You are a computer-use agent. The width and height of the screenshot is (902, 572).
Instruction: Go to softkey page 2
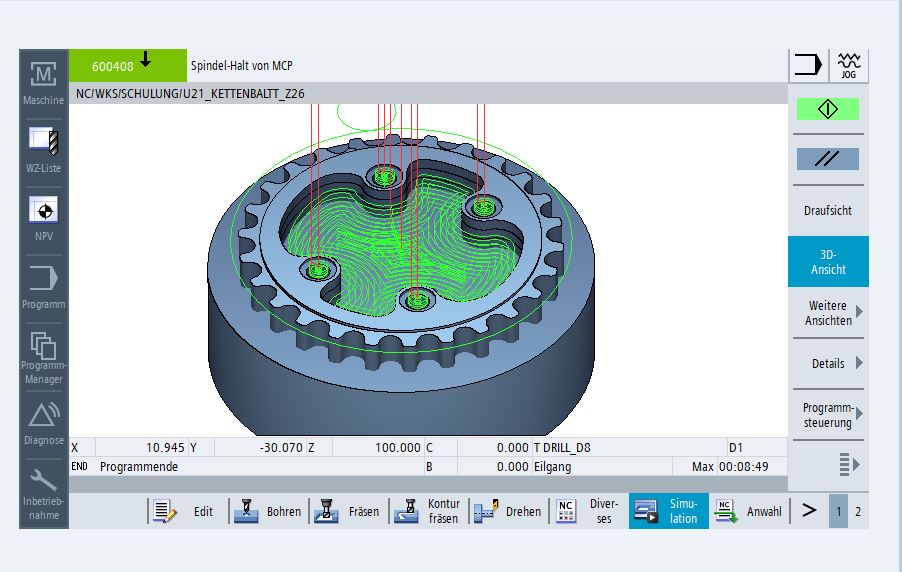[857, 511]
